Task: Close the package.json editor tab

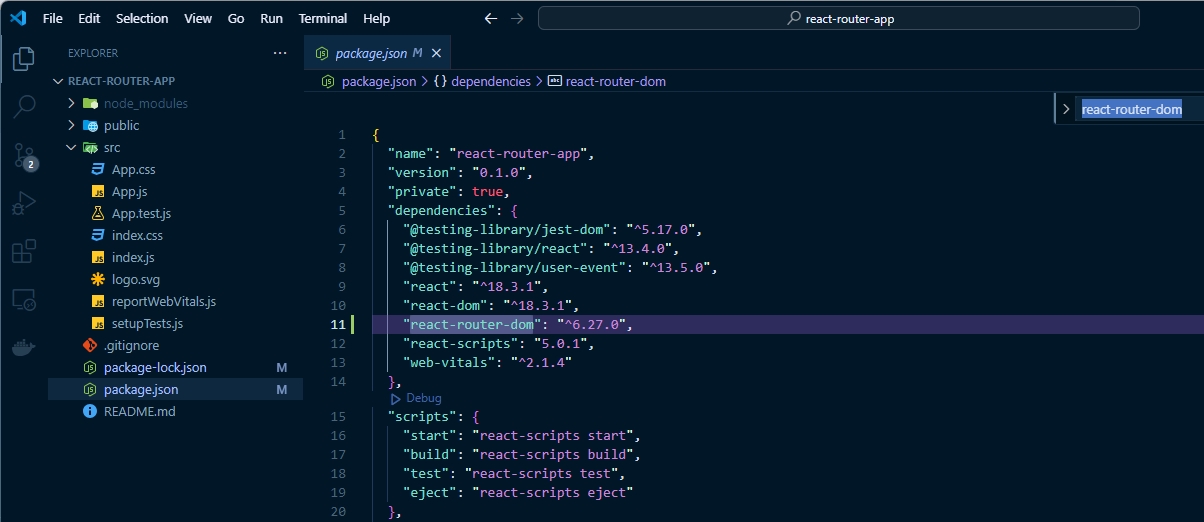Action: 436,53
